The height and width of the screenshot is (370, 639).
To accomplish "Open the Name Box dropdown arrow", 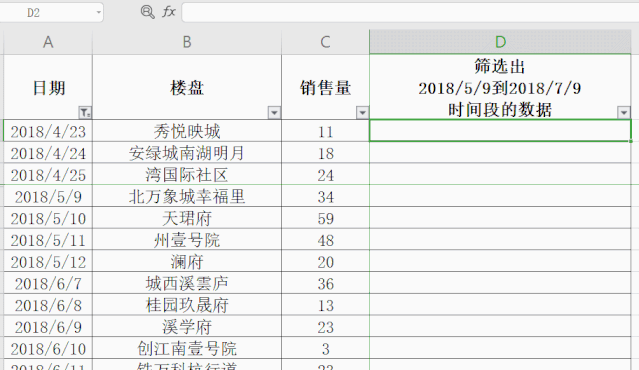I will [x=98, y=13].
